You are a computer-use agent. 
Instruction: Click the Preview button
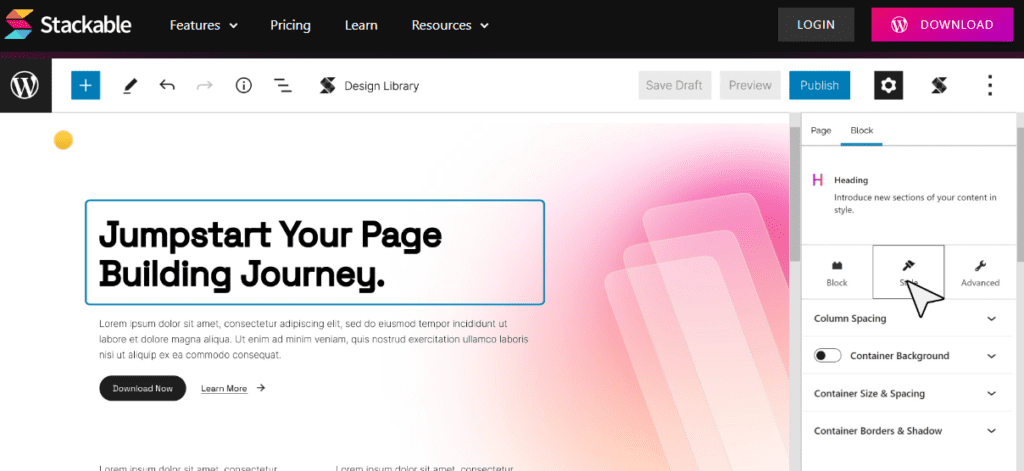pos(750,85)
